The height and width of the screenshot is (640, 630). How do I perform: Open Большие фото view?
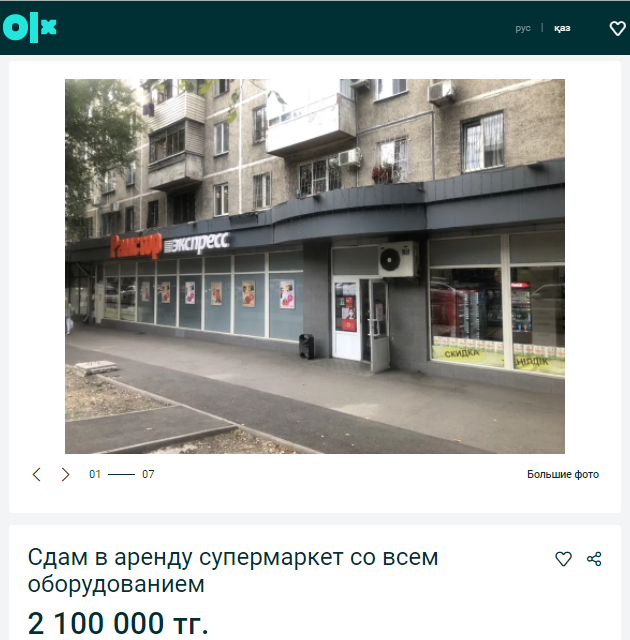(563, 474)
